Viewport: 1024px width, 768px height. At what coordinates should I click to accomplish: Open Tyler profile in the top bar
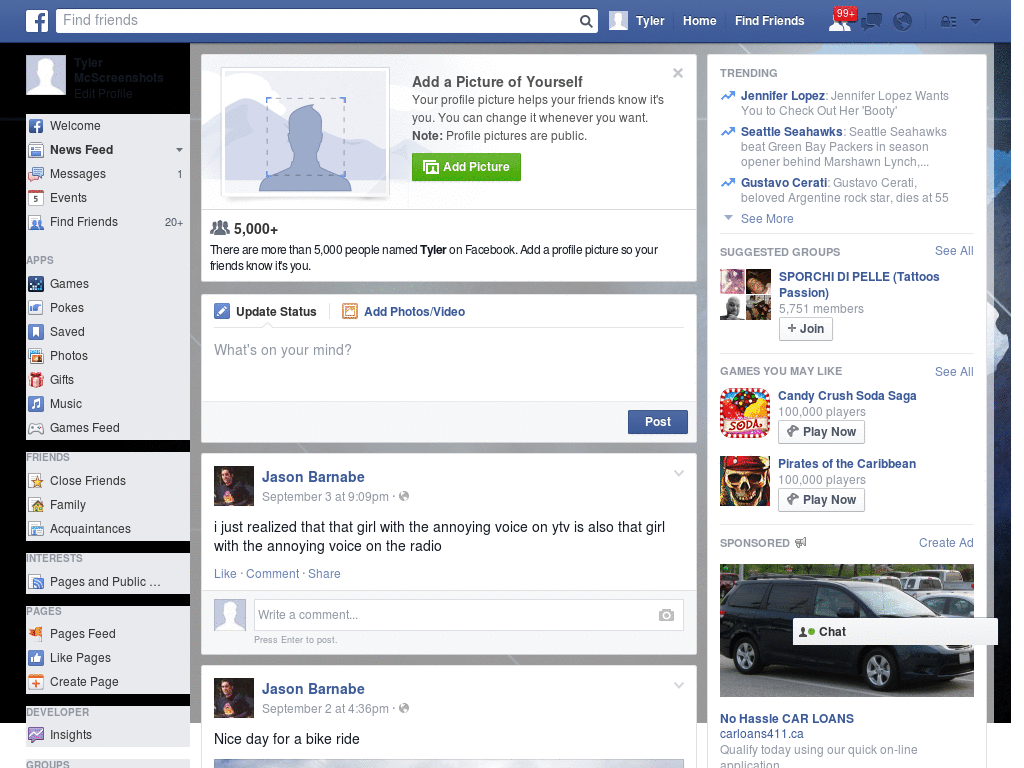[x=637, y=21]
